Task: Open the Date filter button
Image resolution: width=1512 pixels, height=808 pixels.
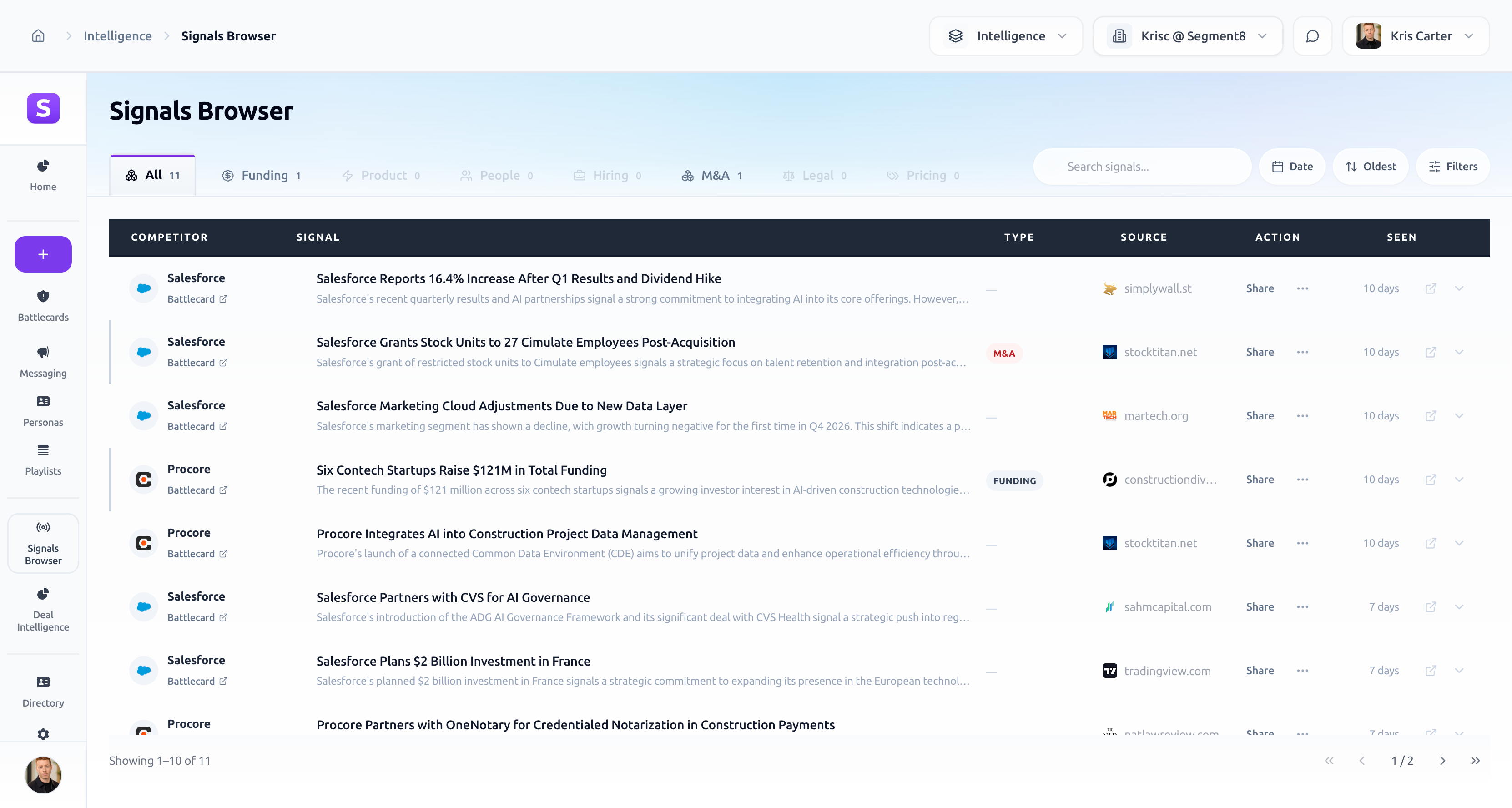Action: click(x=1292, y=167)
